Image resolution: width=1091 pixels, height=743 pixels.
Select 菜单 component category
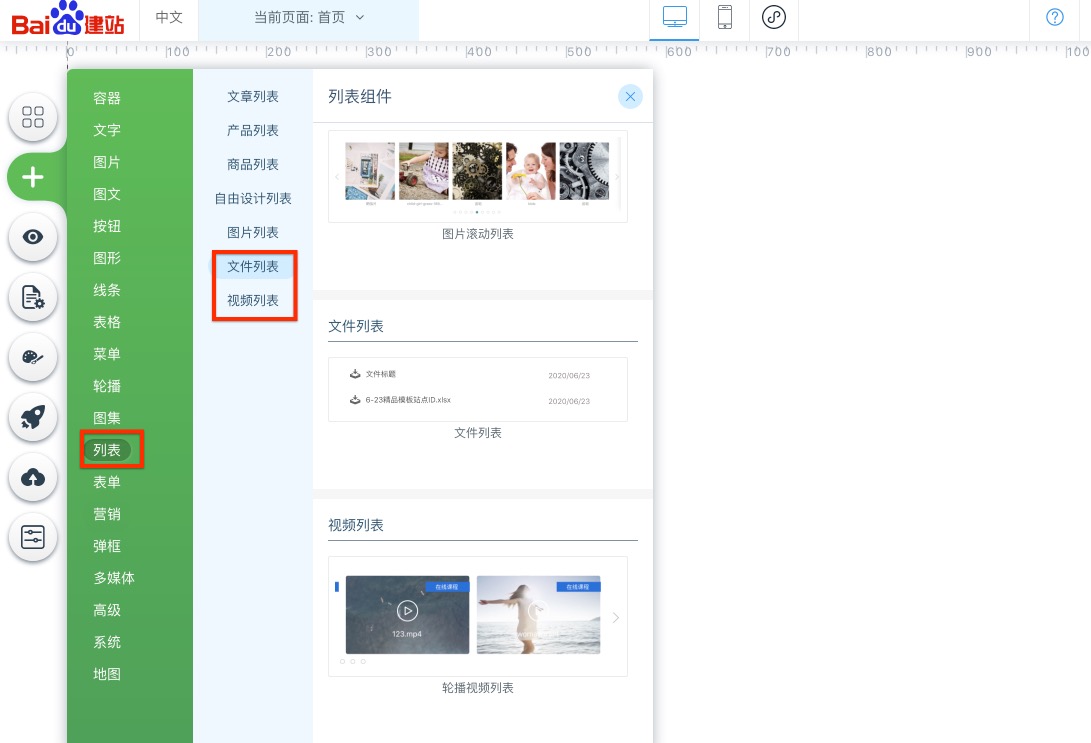(x=107, y=354)
